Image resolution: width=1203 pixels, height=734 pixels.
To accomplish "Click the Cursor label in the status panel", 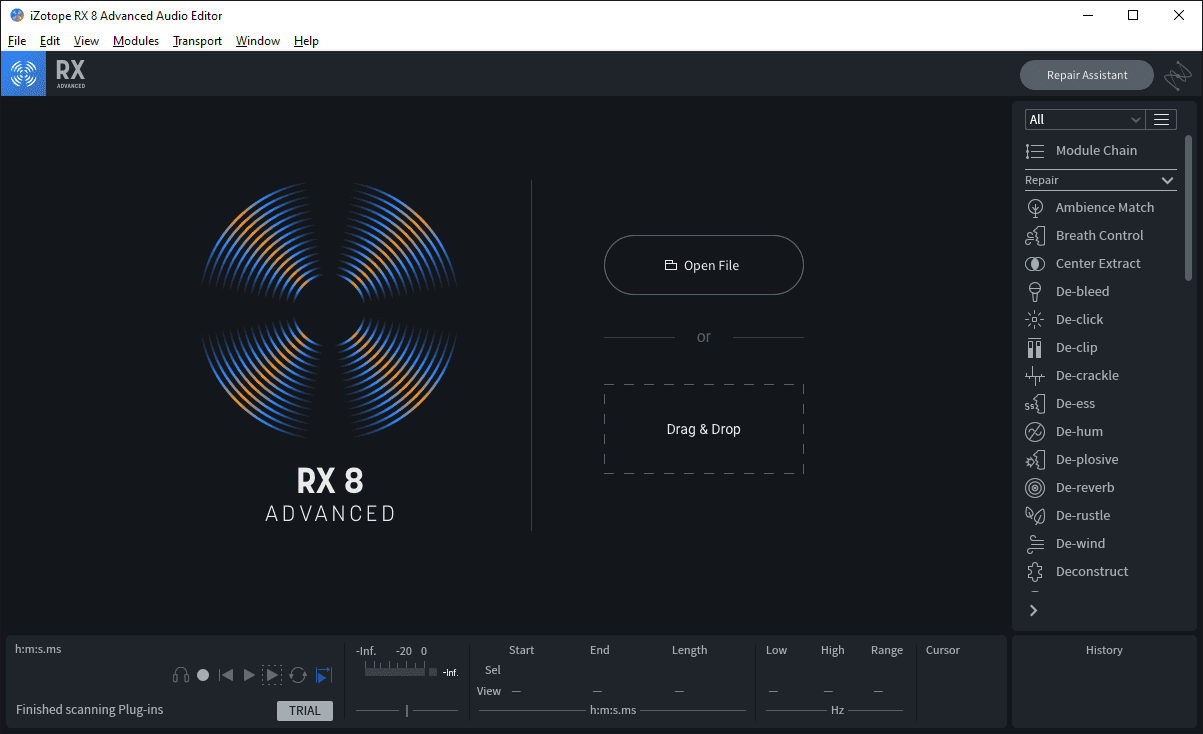I will coord(943,650).
